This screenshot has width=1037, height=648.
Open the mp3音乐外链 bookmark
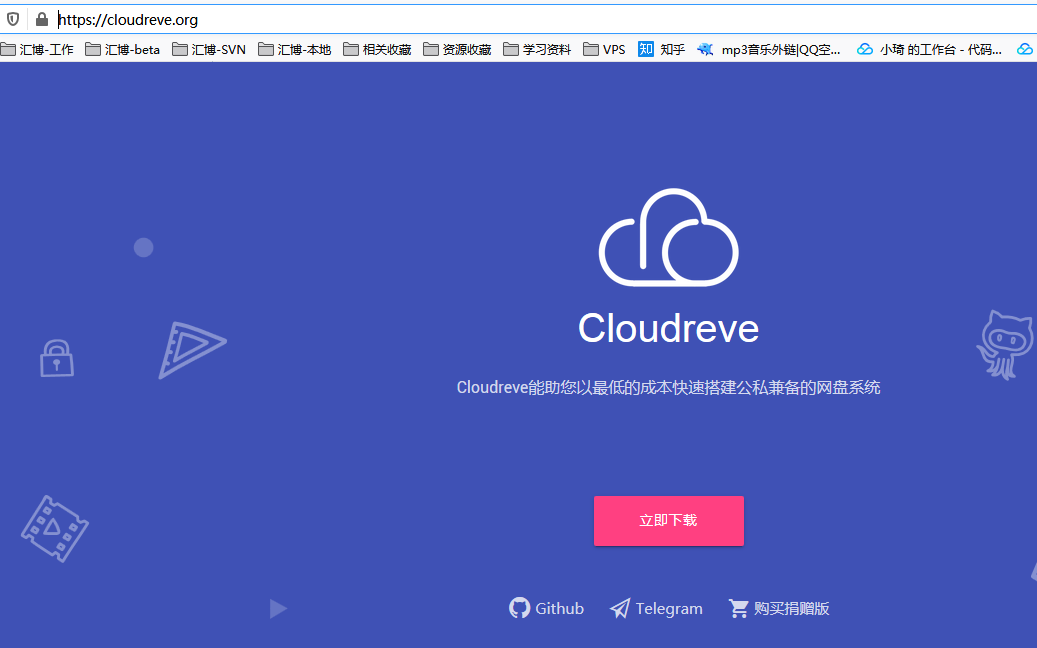pyautogui.click(x=769, y=50)
